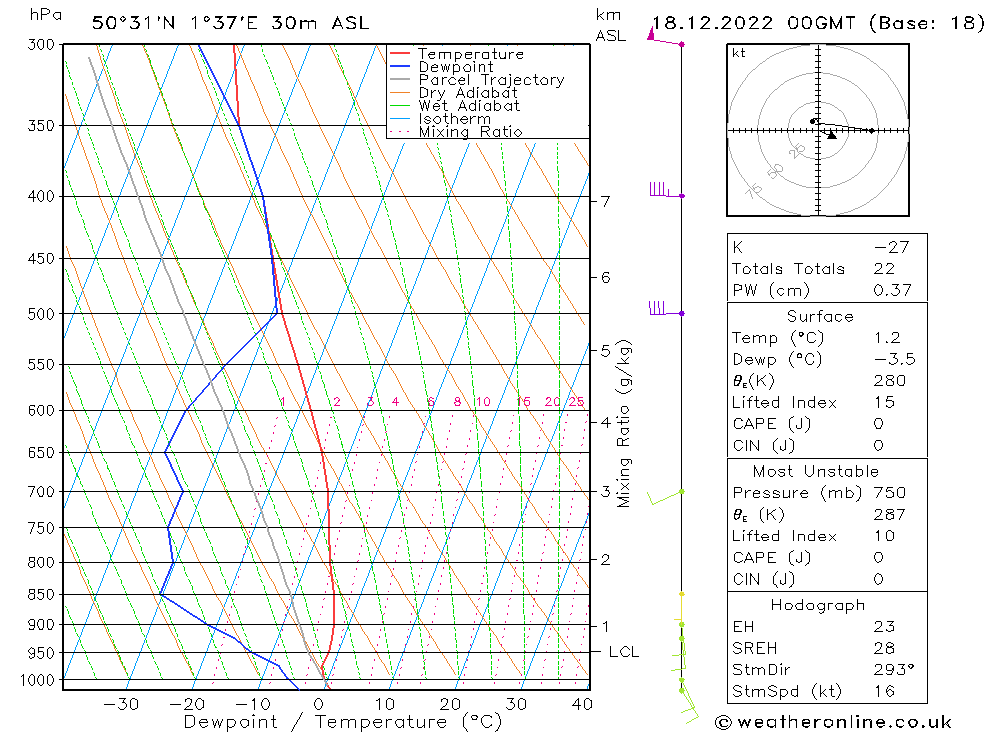The height and width of the screenshot is (733, 1000).
Task: Click the Isotherm legend label
Action: point(455,119)
